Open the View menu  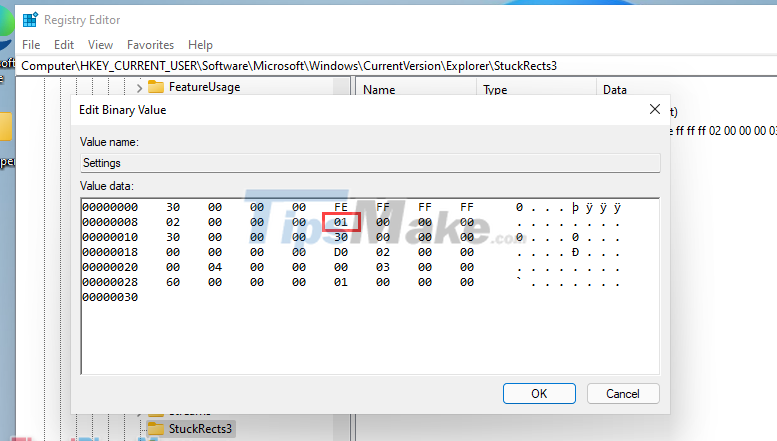101,45
